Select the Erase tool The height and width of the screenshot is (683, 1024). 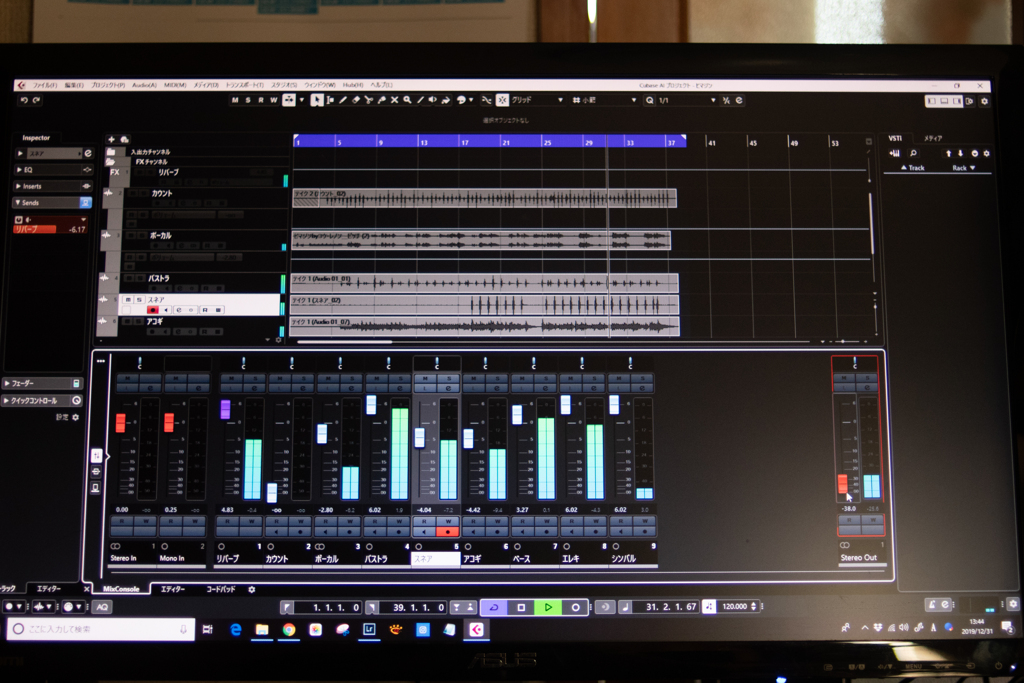(x=356, y=100)
